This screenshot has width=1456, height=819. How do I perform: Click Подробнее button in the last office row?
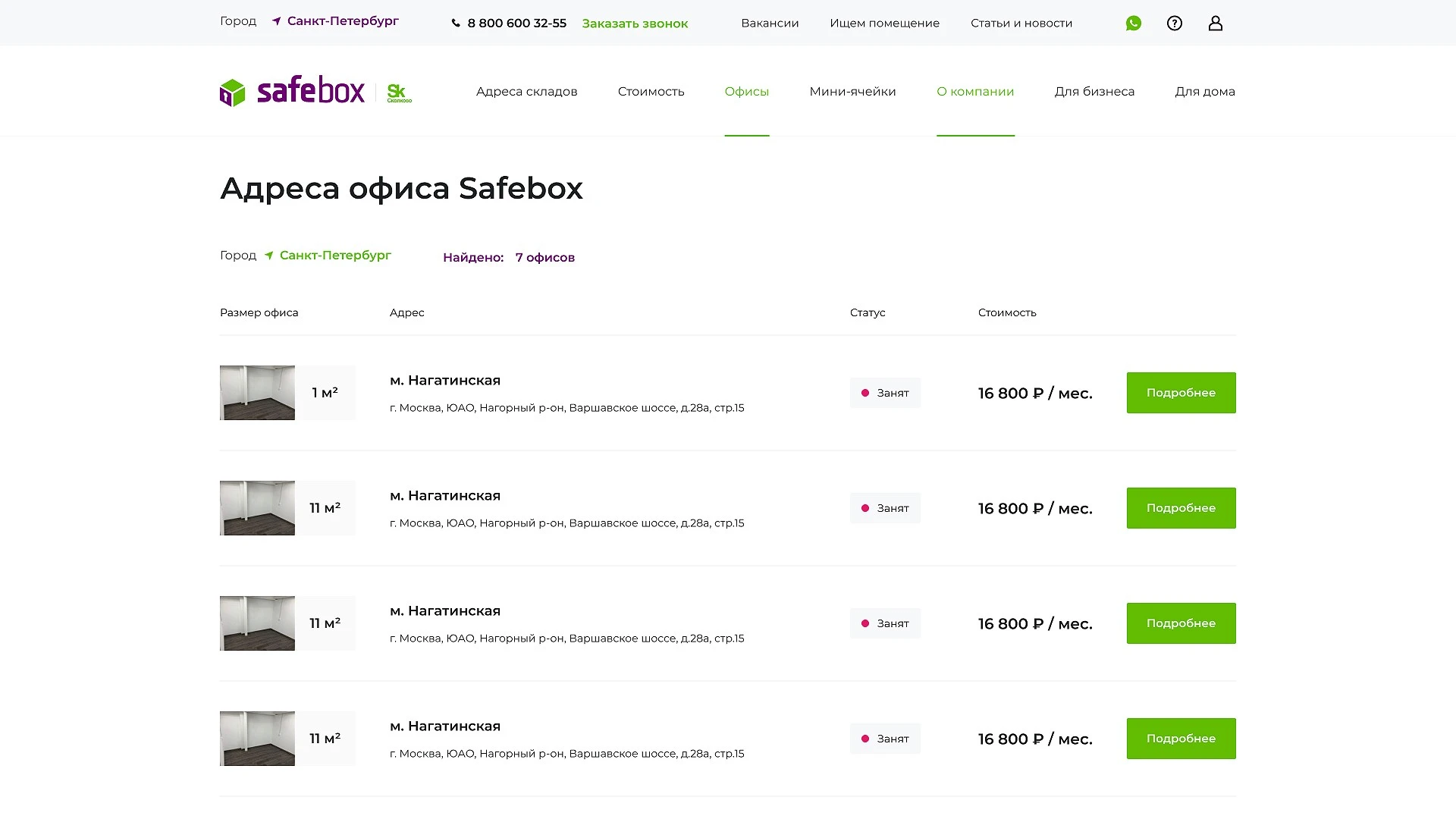tap(1181, 739)
